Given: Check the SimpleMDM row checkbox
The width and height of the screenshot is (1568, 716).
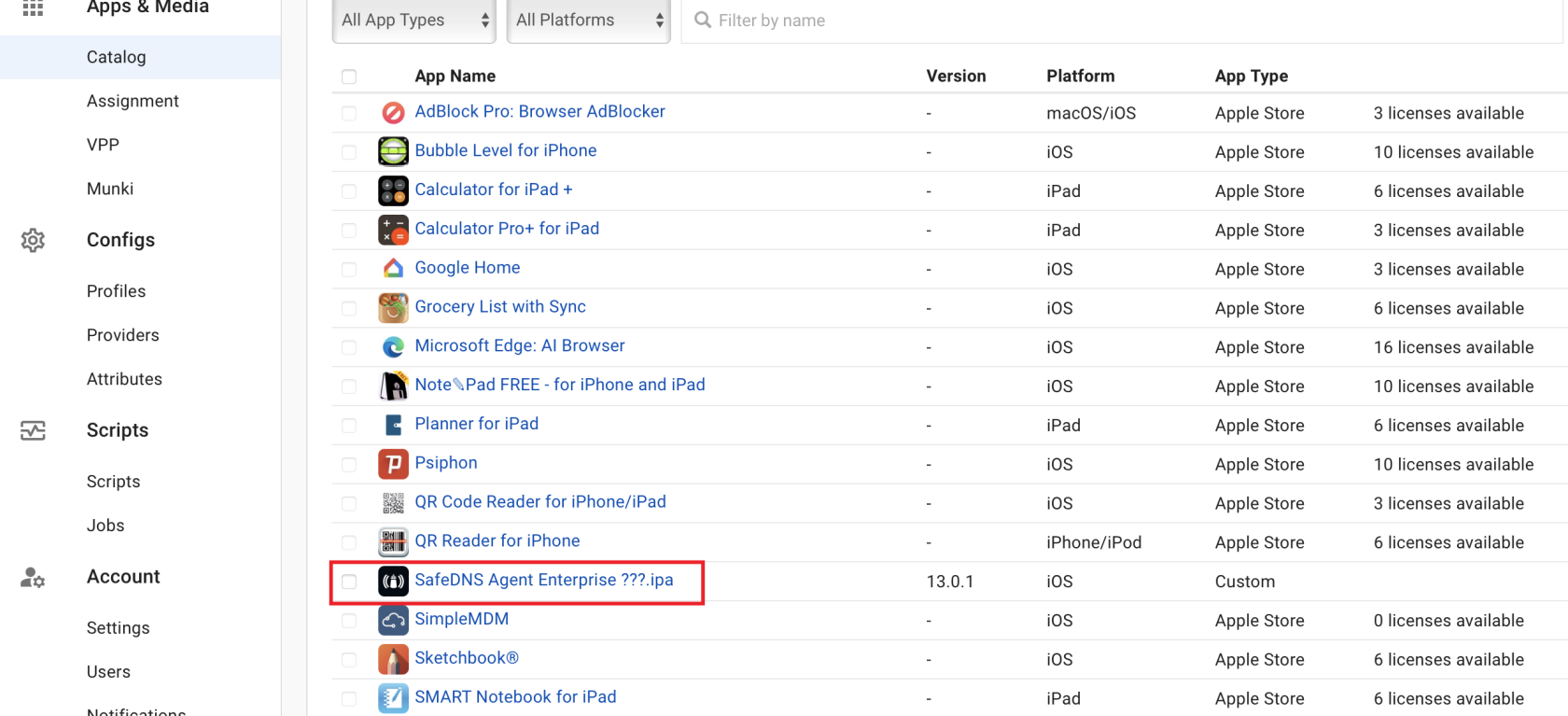Looking at the screenshot, I should tap(349, 621).
